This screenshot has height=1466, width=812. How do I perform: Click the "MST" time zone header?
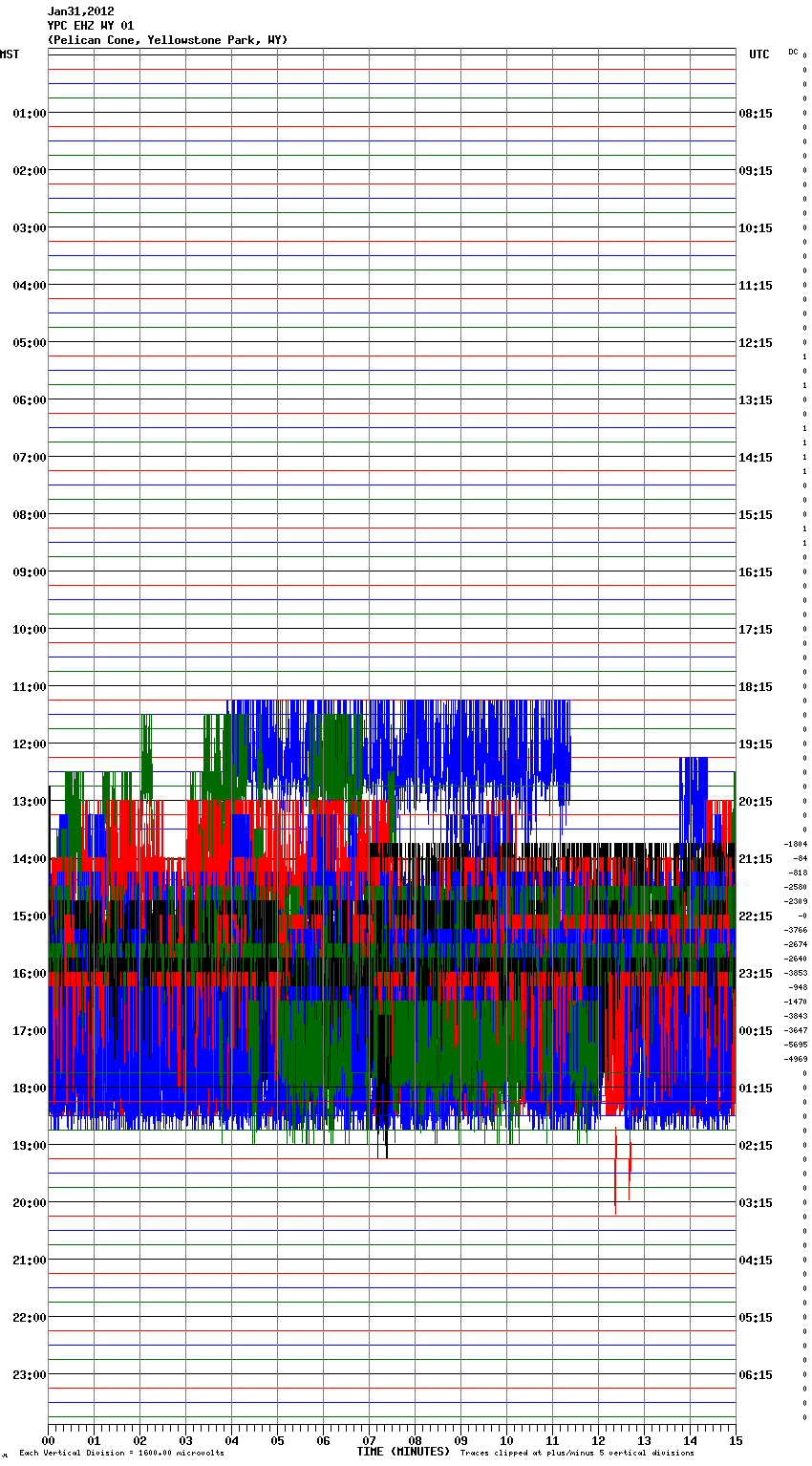[10, 54]
